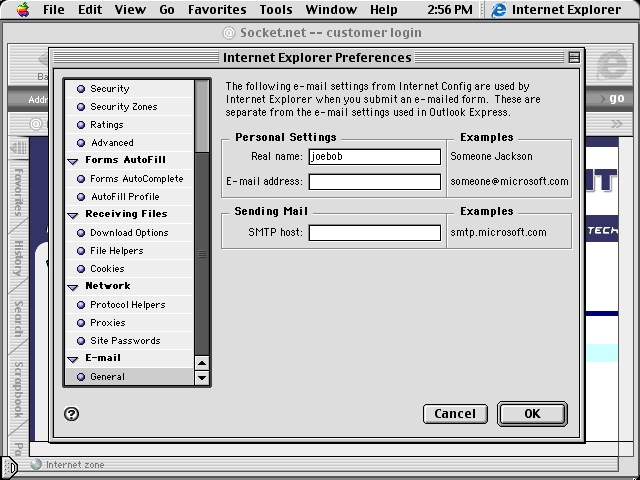Select the Security category
This screenshot has height=480, width=640.
click(129, 89)
